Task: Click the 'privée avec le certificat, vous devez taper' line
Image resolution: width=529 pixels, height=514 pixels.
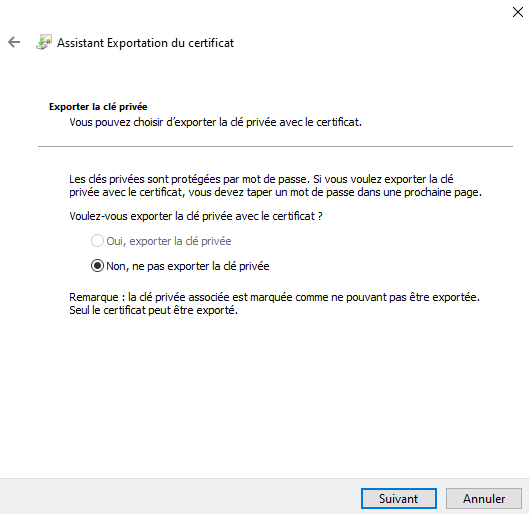Action: click(x=275, y=192)
